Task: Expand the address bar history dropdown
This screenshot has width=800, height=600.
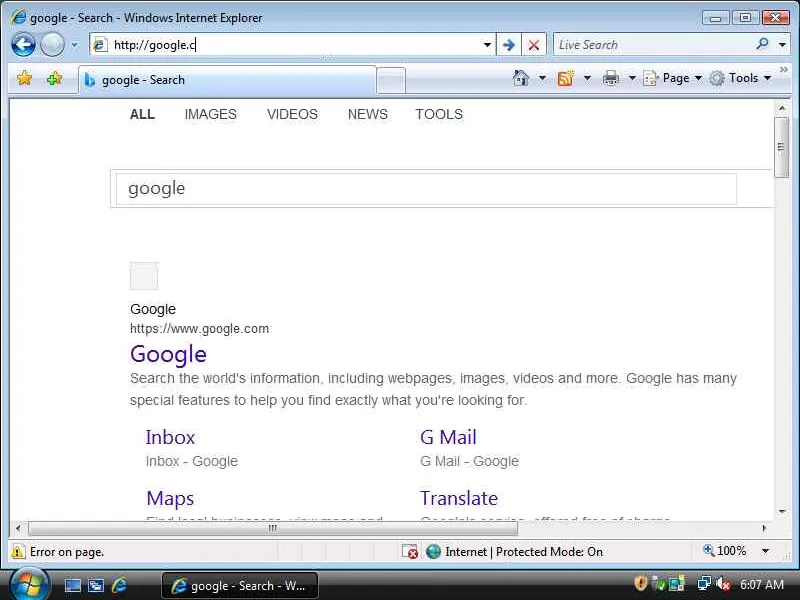Action: tap(487, 45)
